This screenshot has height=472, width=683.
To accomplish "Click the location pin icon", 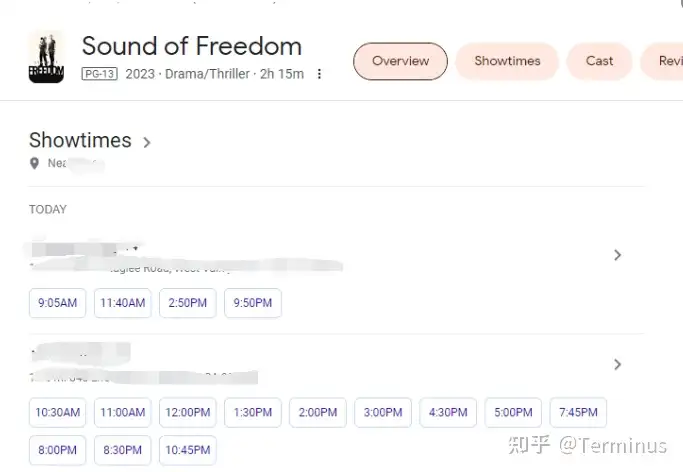I will point(34,163).
